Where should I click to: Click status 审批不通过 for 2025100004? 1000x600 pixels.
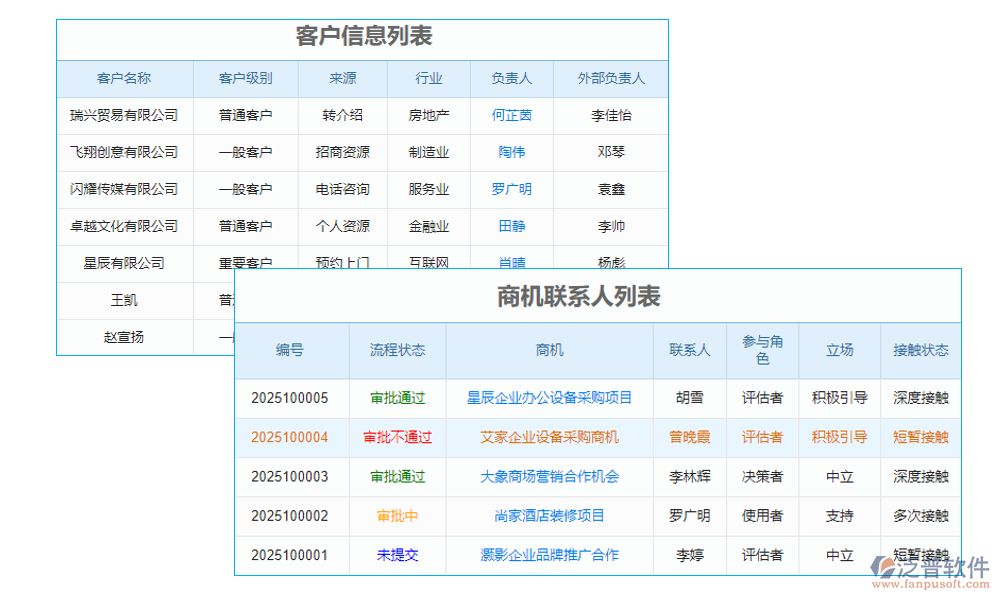[x=398, y=438]
